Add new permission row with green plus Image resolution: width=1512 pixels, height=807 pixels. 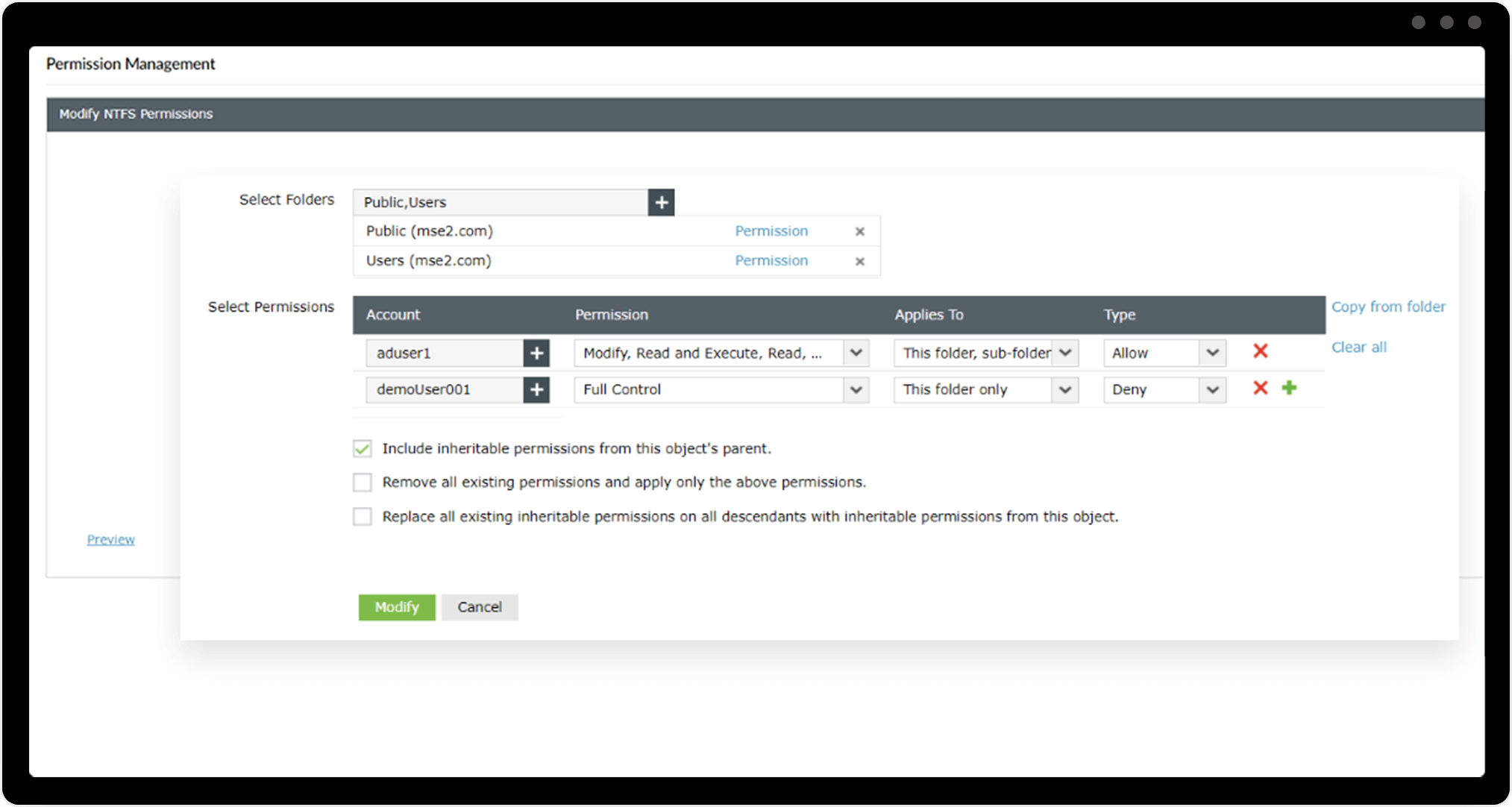point(1289,388)
